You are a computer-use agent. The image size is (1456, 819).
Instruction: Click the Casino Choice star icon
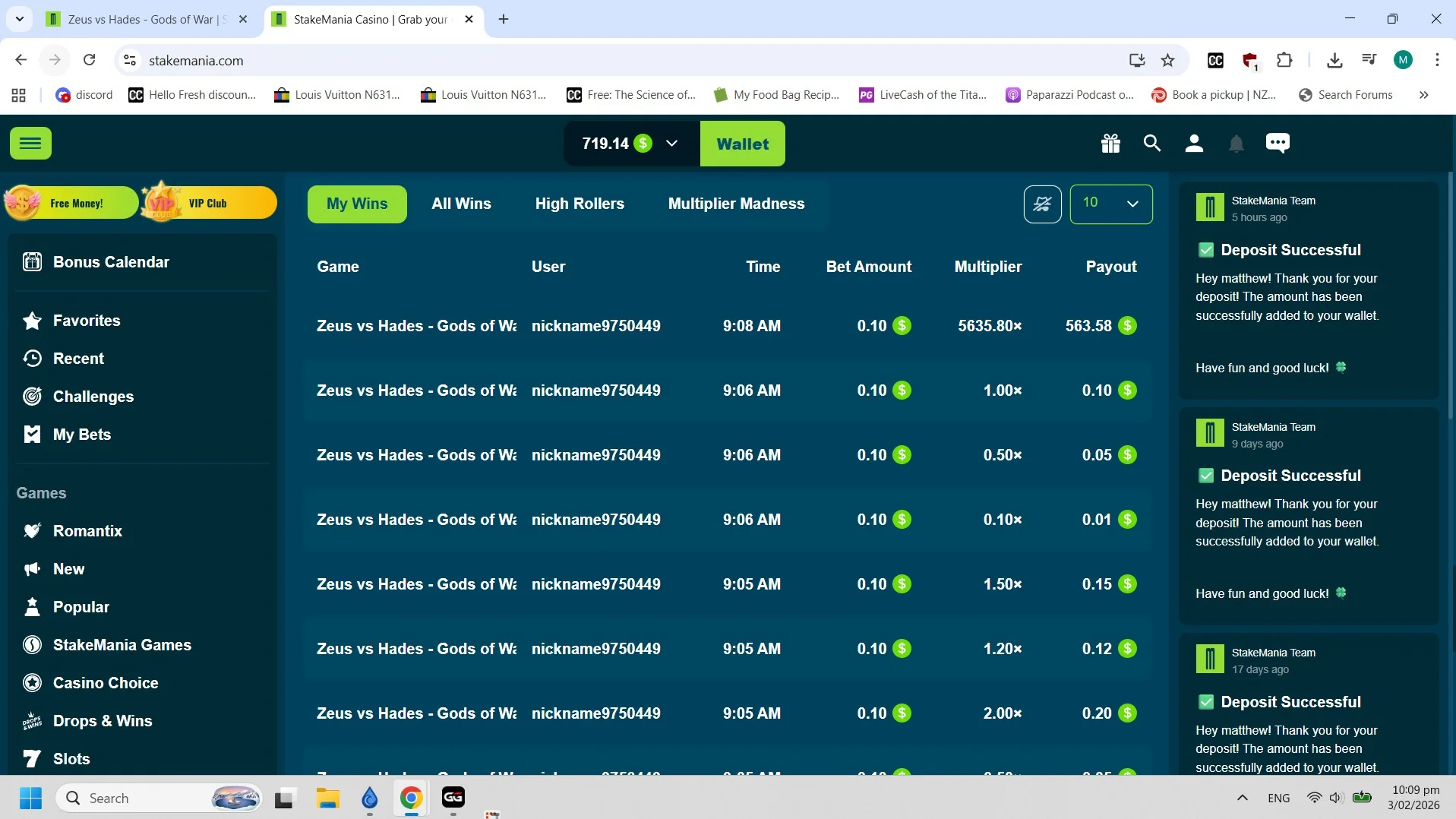tap(32, 683)
